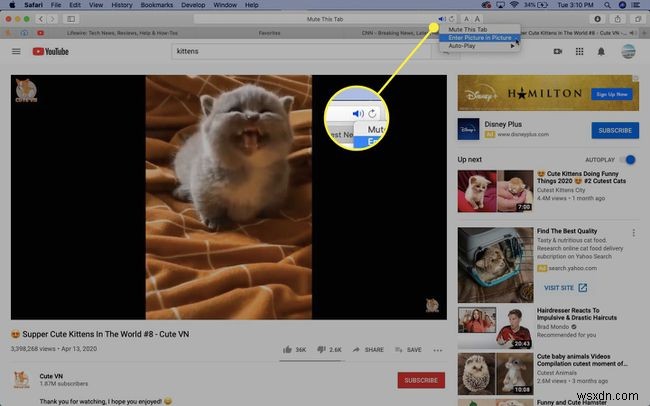
Task: Expand the Auto-Play submenu
Action: click(480, 46)
